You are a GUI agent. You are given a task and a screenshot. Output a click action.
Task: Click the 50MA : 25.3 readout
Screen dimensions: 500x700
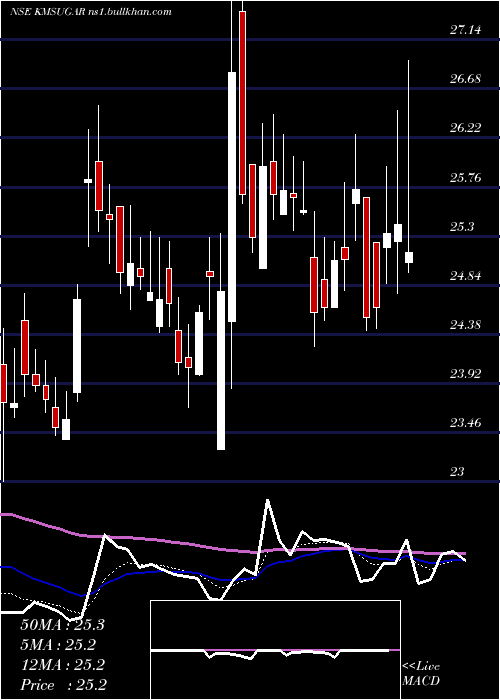coord(62,625)
